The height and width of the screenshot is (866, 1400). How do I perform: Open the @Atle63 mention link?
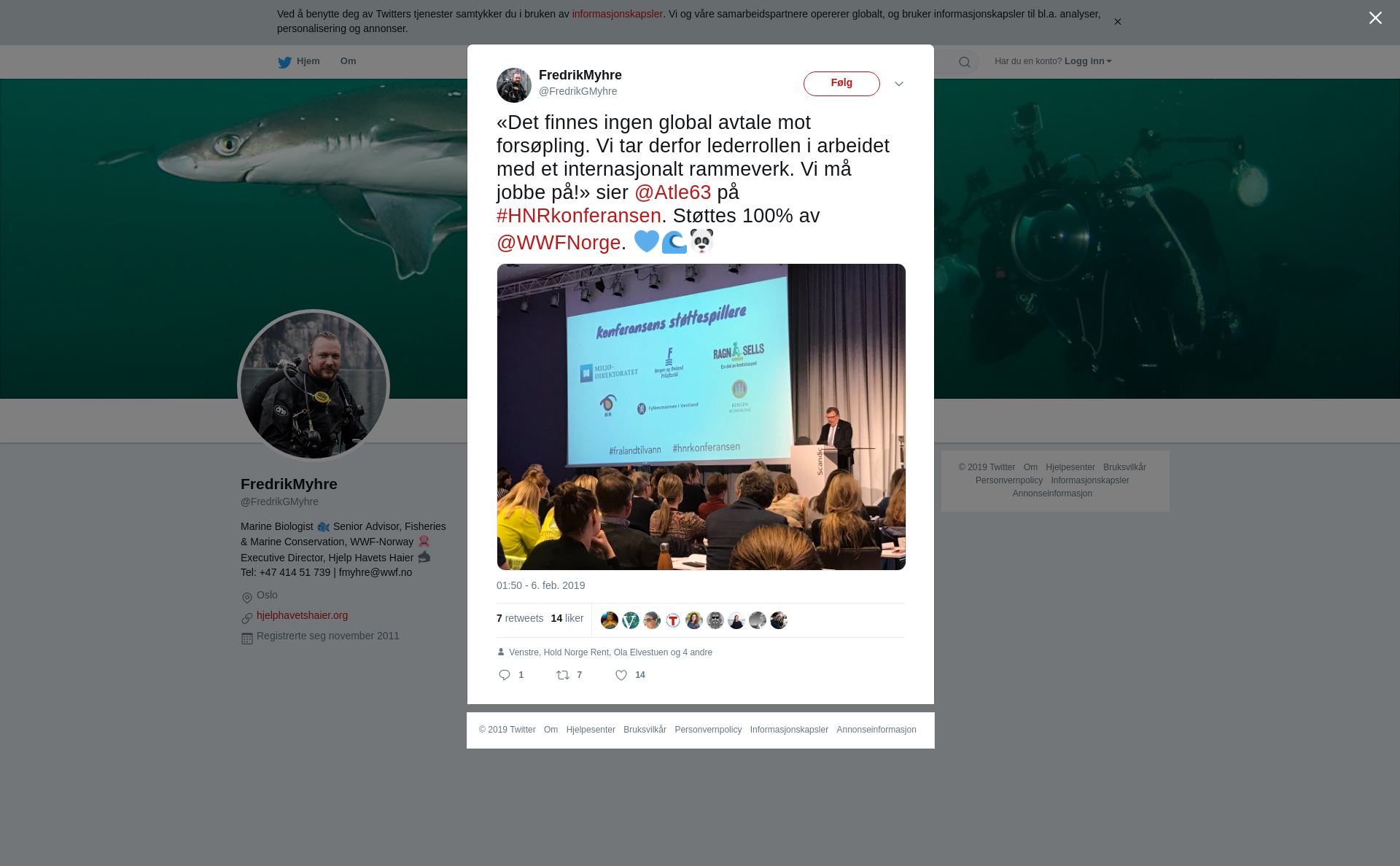point(672,192)
